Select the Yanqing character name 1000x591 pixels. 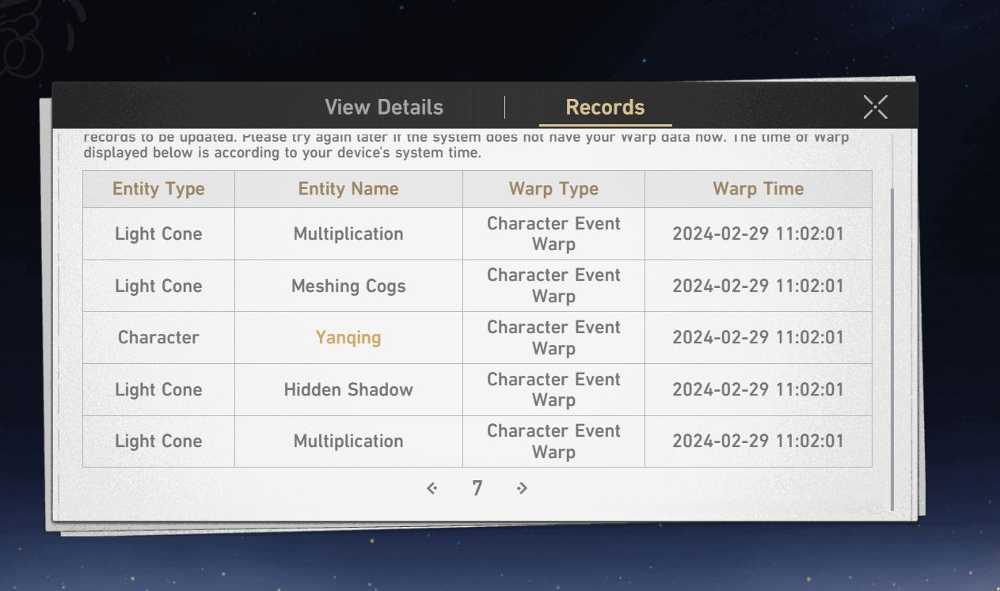tap(348, 338)
